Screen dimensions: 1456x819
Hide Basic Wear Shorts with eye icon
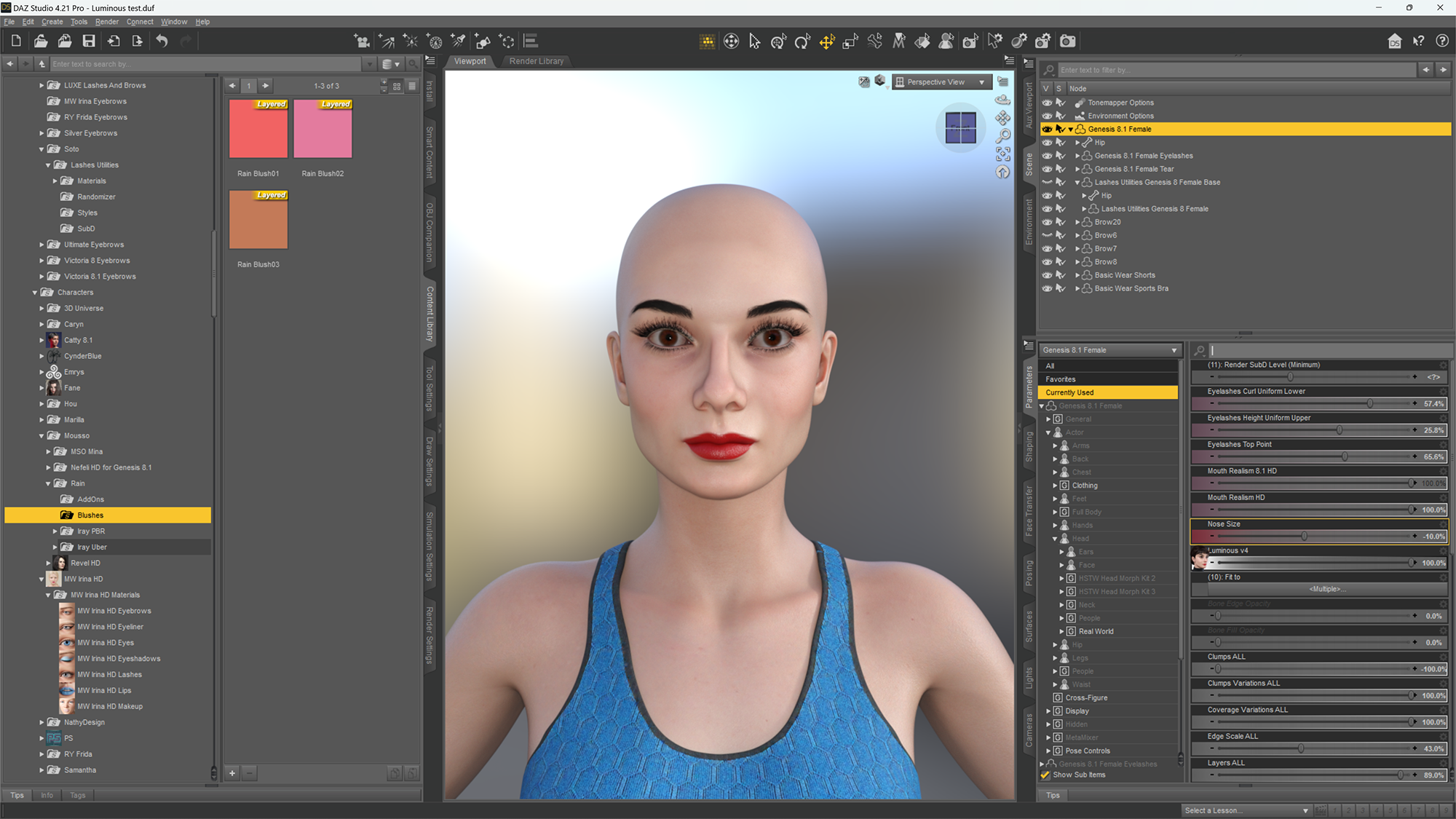coord(1047,275)
